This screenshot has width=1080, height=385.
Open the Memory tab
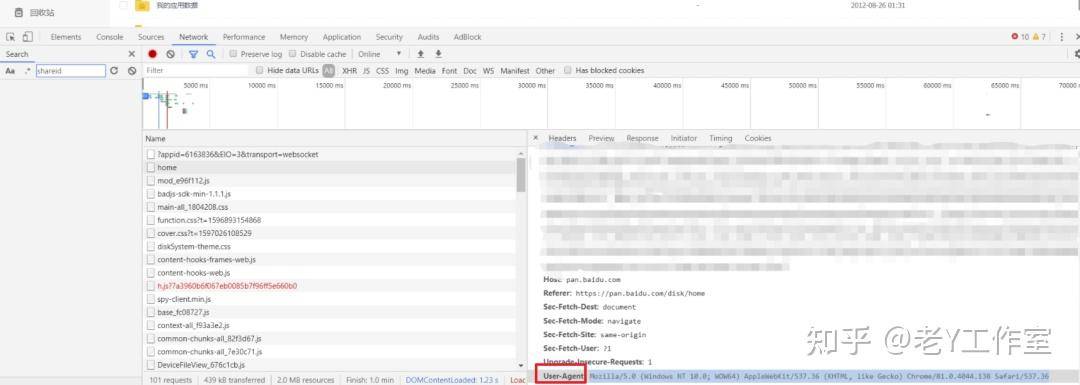click(x=293, y=37)
